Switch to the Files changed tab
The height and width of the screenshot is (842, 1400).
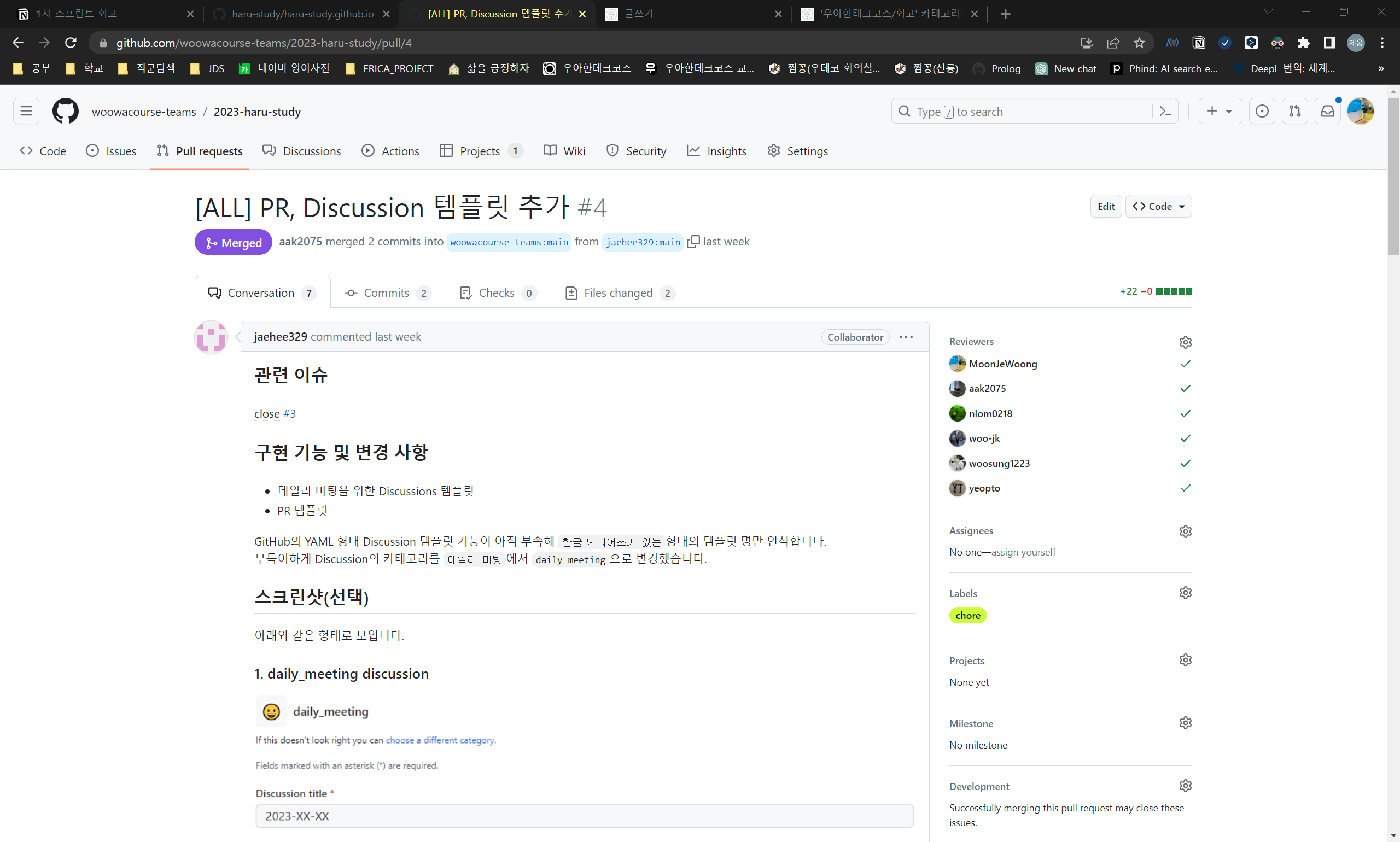(619, 293)
